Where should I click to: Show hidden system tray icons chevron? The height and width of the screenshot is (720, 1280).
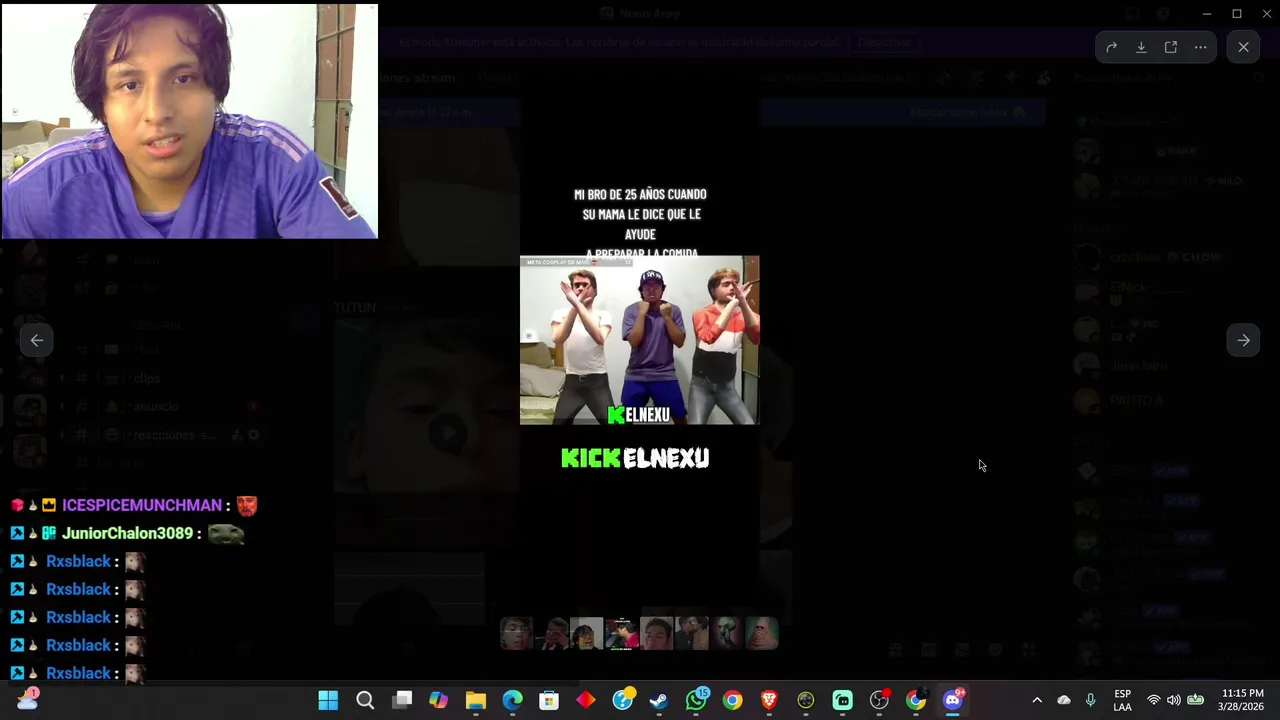coord(1037,700)
